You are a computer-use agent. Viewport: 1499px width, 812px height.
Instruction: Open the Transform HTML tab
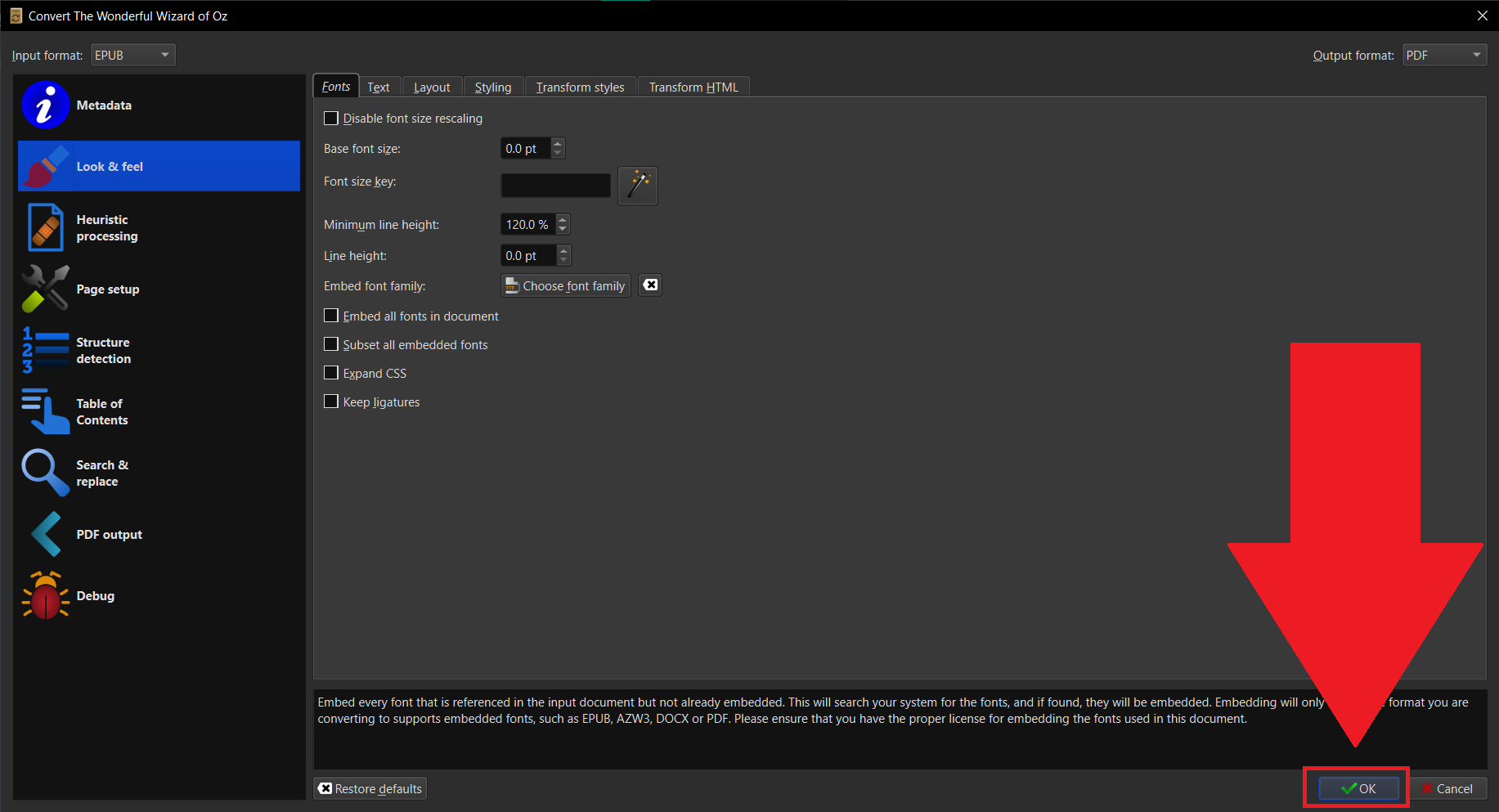click(693, 87)
